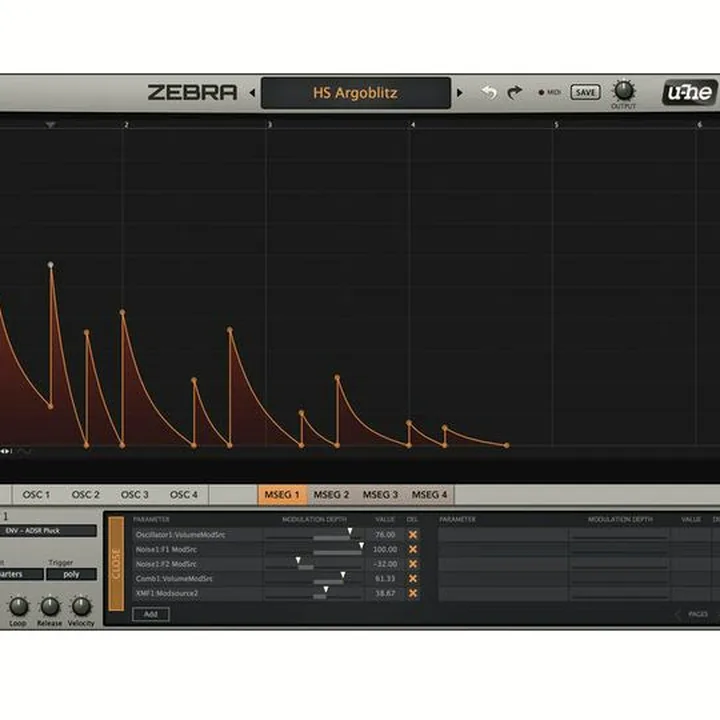
Task: Go to previous matrix page via Pages arrow
Action: click(678, 614)
